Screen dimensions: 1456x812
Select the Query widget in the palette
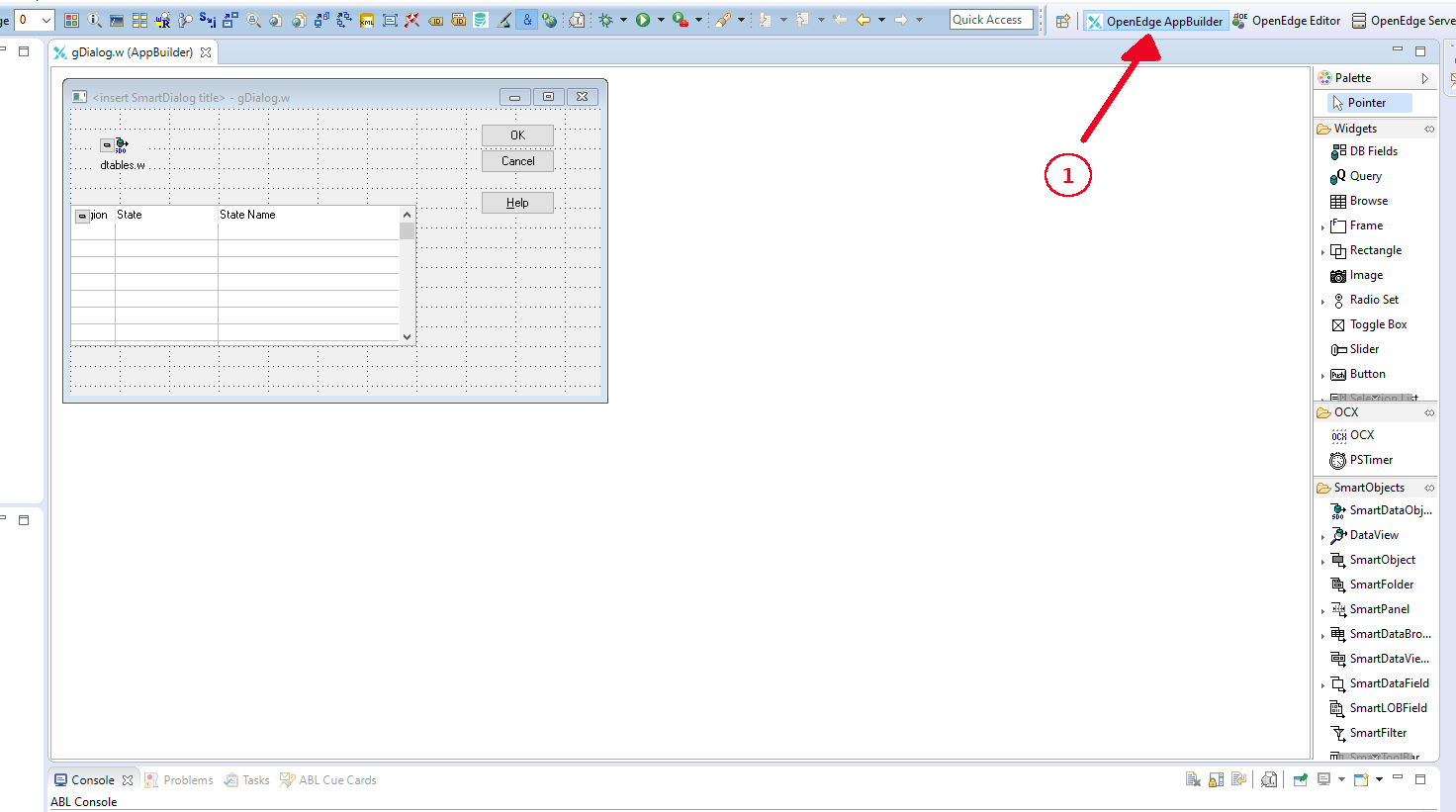(1356, 176)
